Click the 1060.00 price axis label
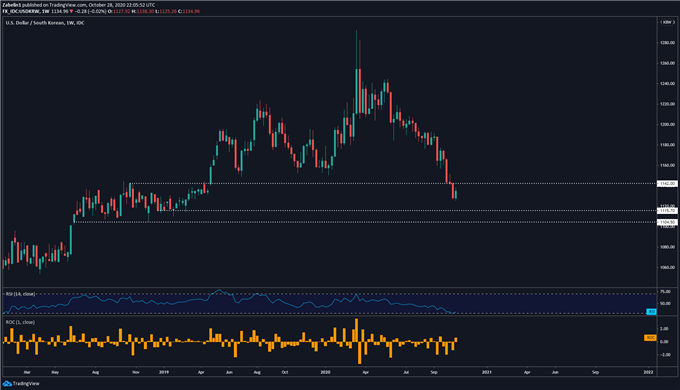680x390 pixels. point(667,267)
